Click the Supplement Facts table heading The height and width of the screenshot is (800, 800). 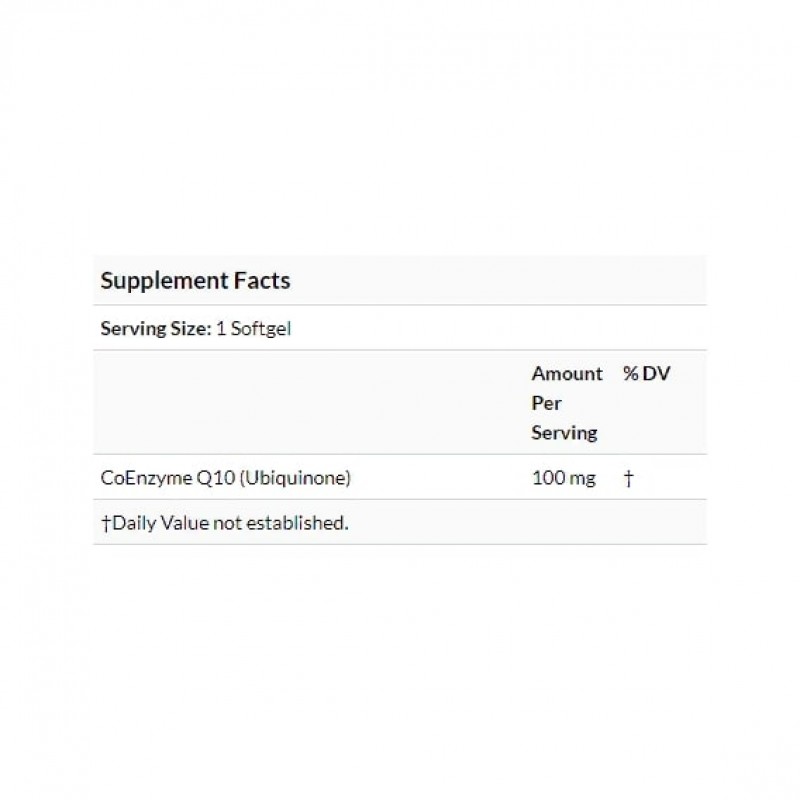coord(195,281)
